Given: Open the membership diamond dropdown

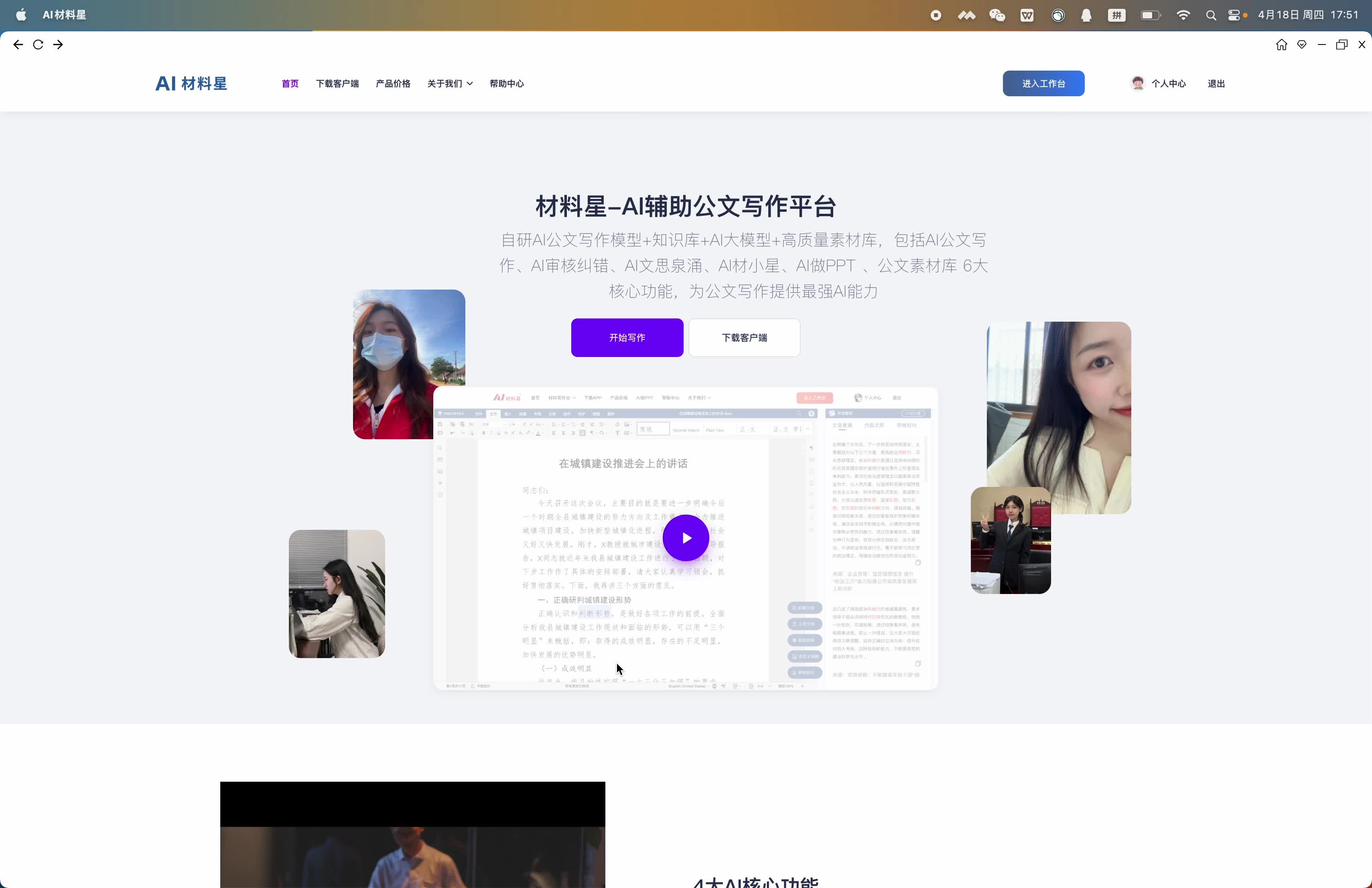Looking at the screenshot, I should click(x=1302, y=45).
